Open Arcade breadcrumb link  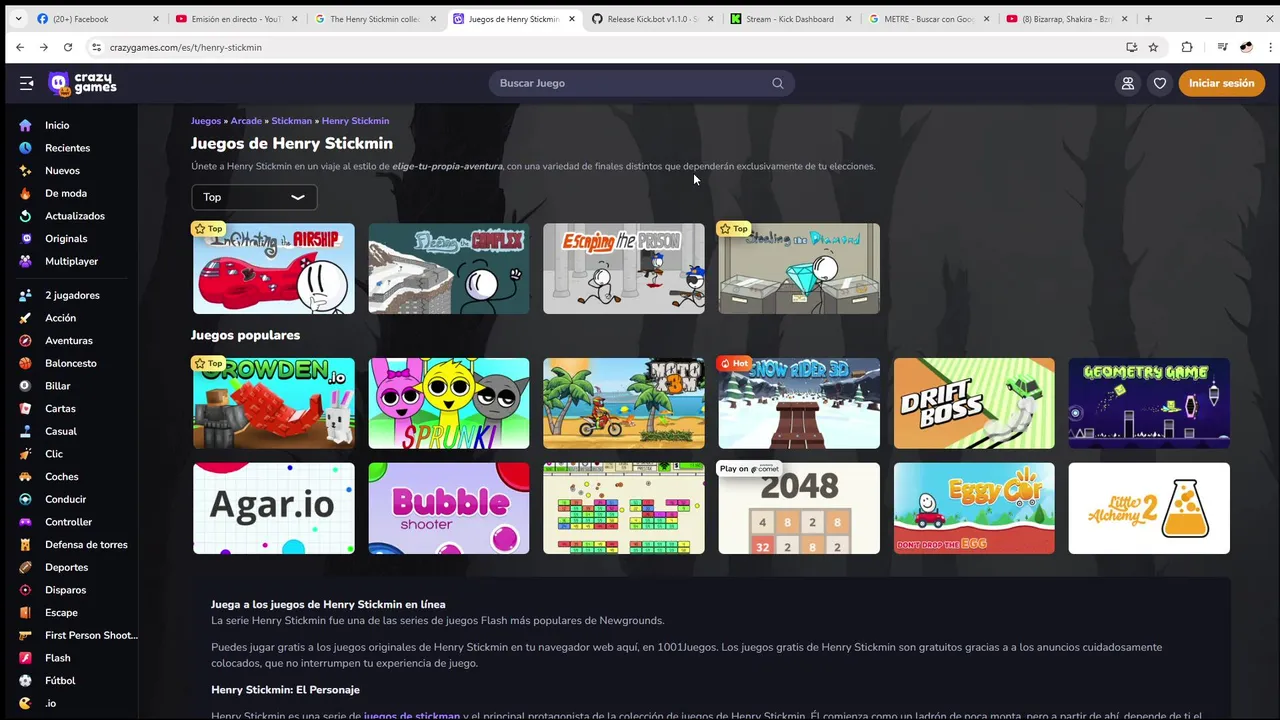[246, 121]
